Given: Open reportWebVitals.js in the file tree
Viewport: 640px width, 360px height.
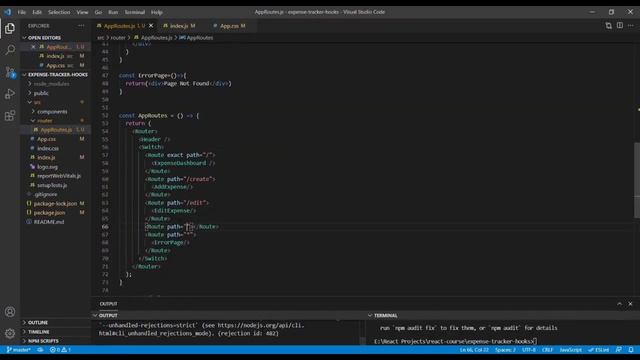Looking at the screenshot, I should 59,176.
